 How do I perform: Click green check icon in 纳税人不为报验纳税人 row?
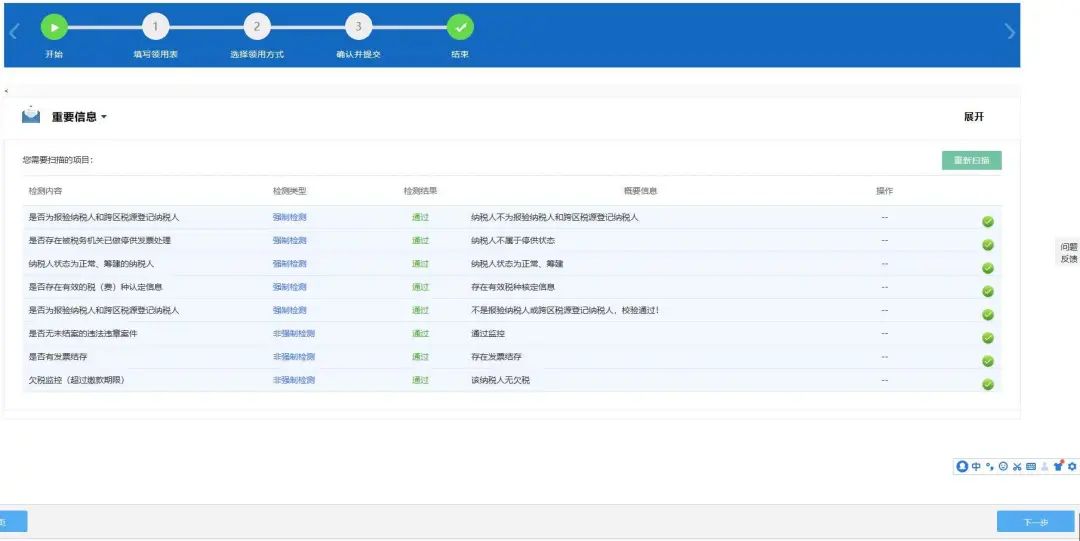(x=988, y=221)
